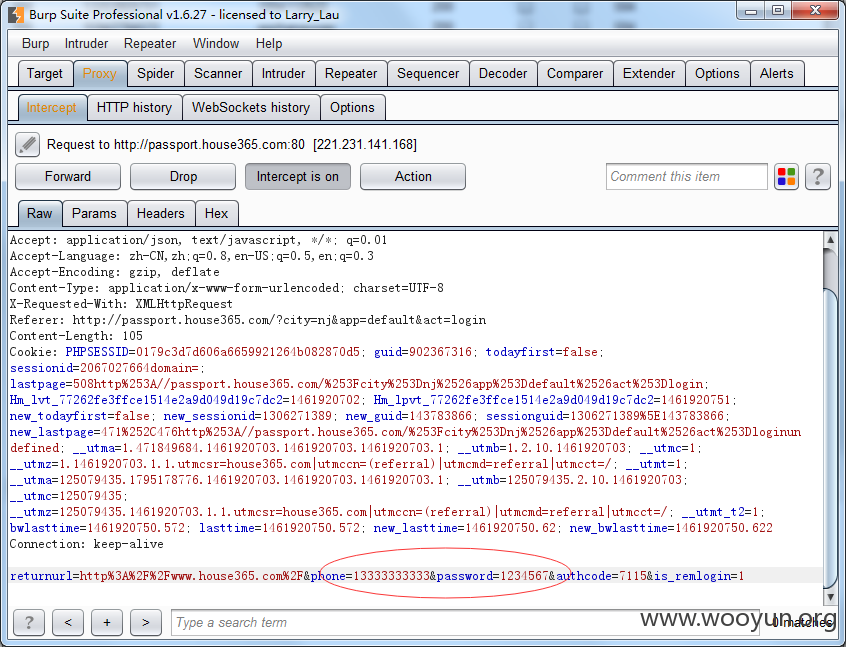Click the Comment this item field
This screenshot has width=846, height=647.
click(x=686, y=176)
